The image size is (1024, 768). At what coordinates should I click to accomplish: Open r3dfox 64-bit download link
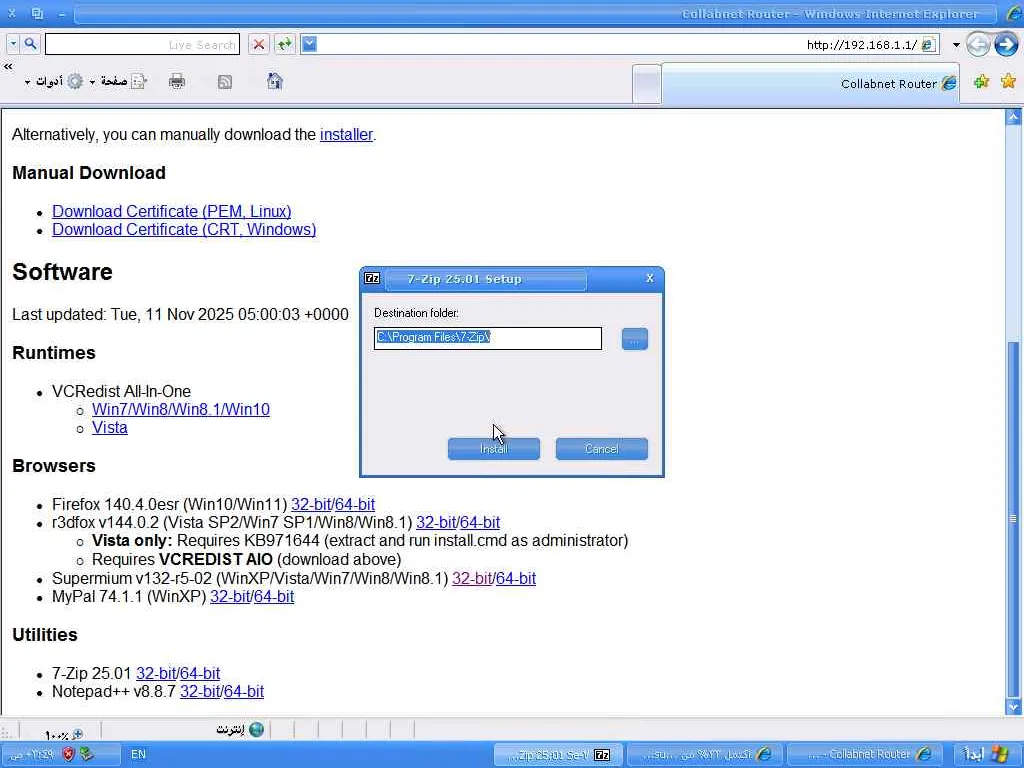point(480,523)
